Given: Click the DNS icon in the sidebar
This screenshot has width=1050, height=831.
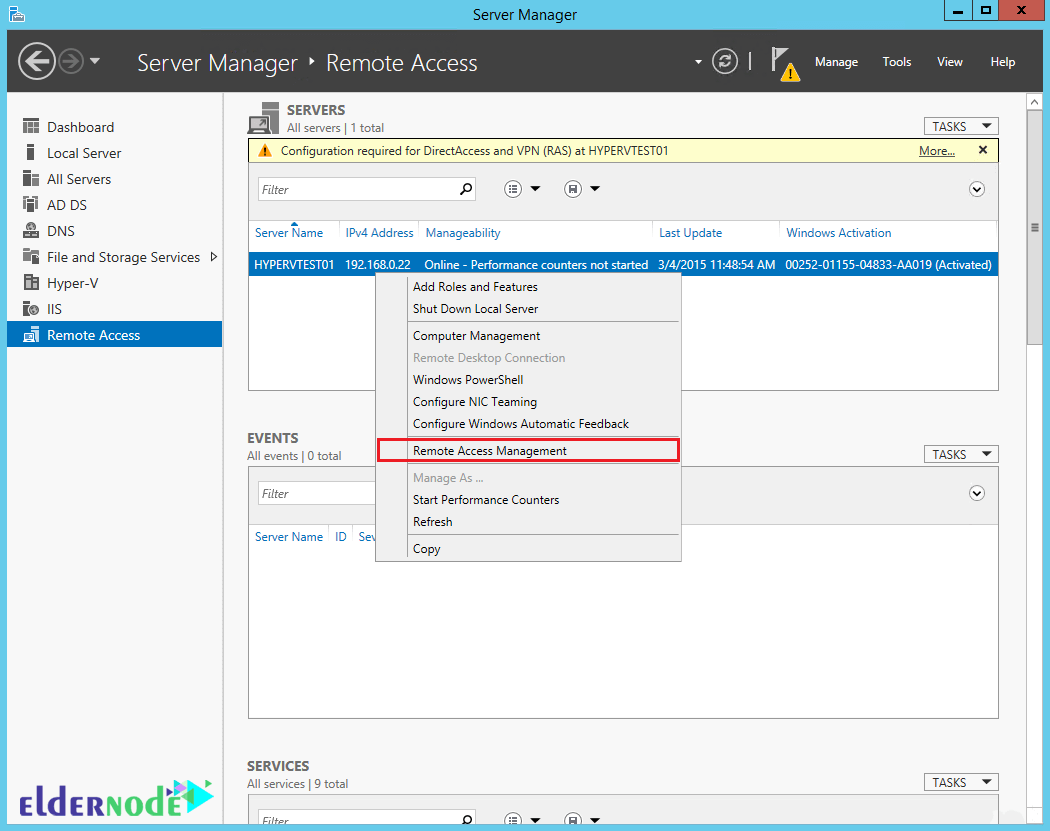Looking at the screenshot, I should pos(31,230).
